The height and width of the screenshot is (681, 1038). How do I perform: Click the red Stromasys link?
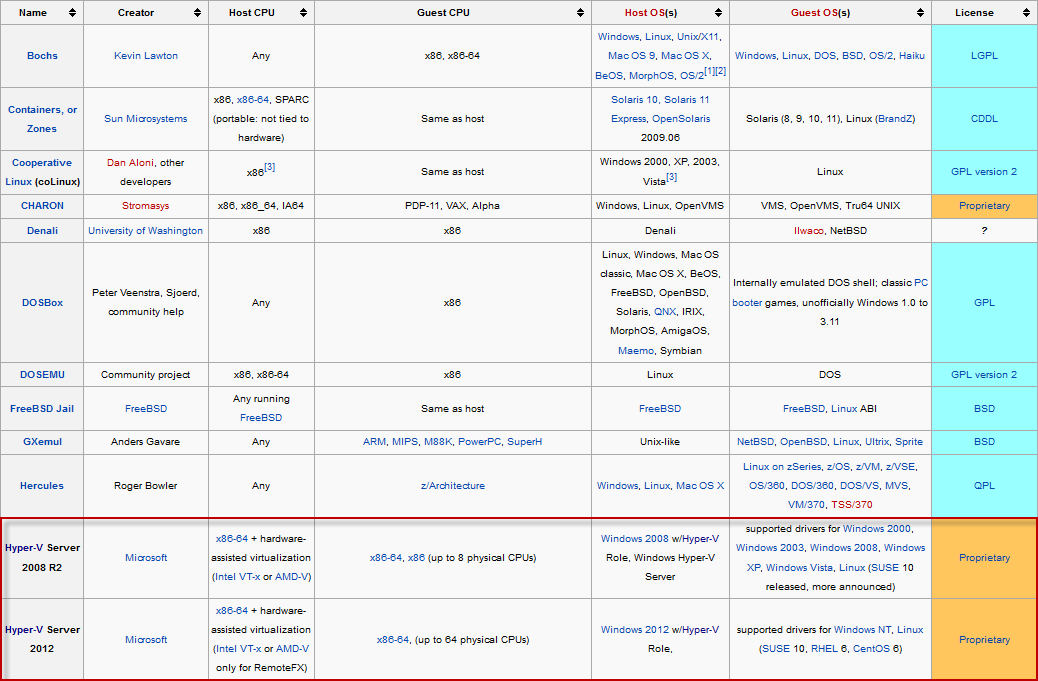click(146, 206)
